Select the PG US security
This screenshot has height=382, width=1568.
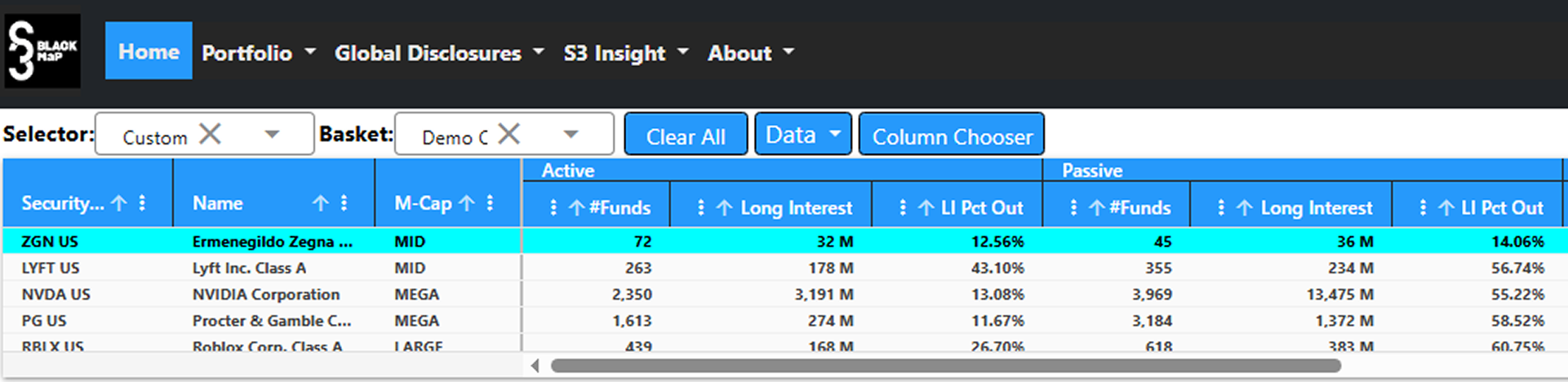[44, 321]
